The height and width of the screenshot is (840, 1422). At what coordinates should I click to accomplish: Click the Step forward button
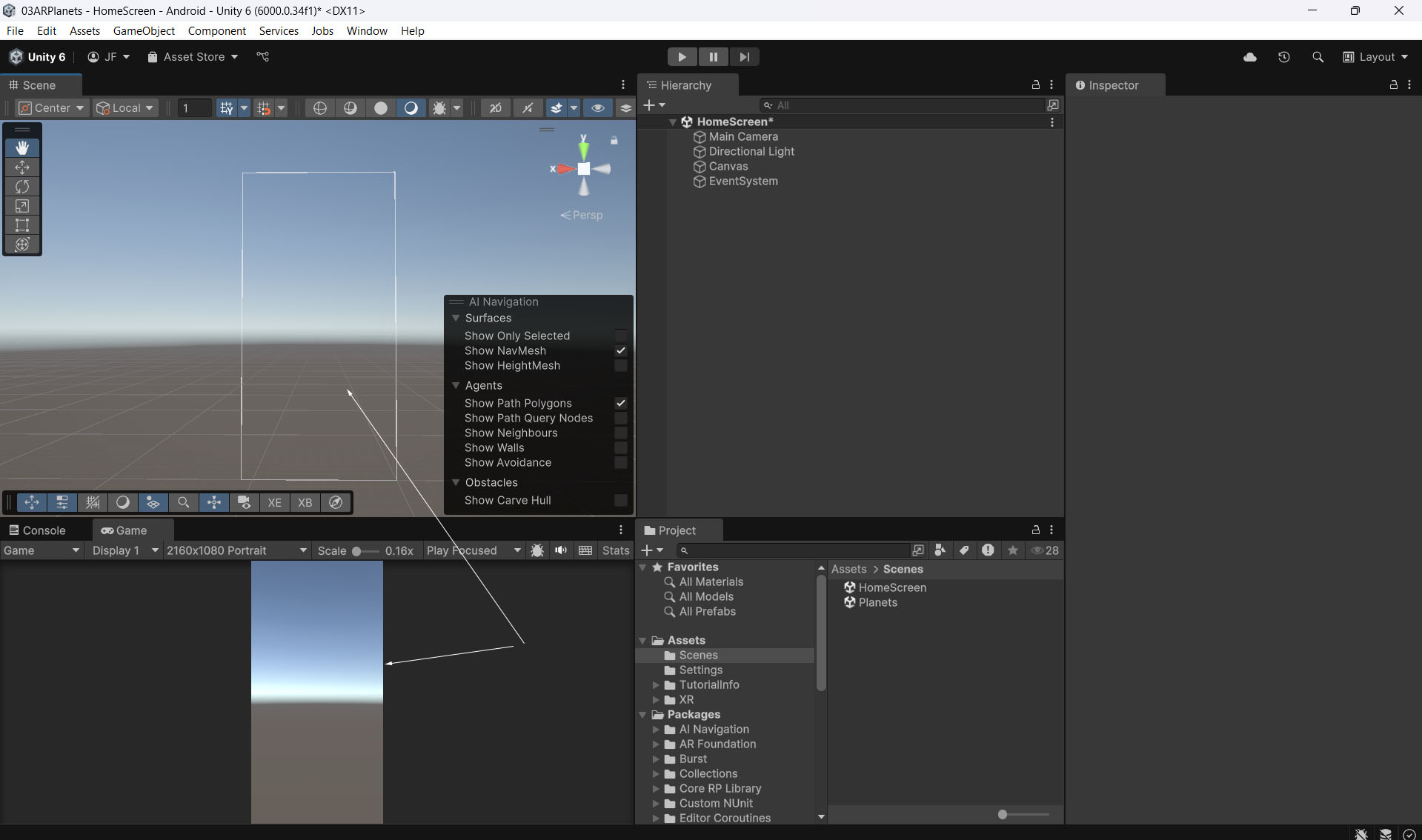tap(744, 57)
